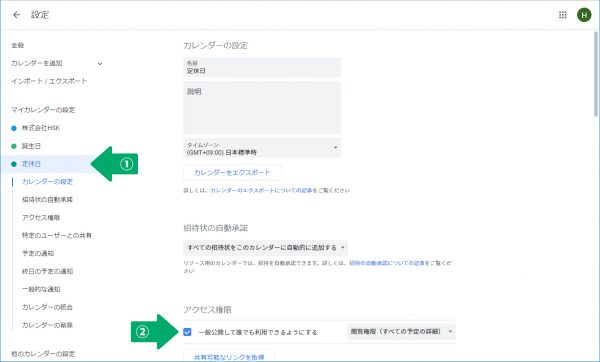Open the Google apps grid icon

562,15
